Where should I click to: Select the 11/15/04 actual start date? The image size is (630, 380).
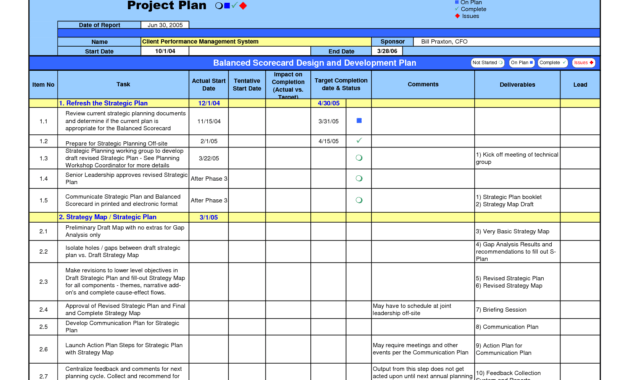pyautogui.click(x=209, y=121)
